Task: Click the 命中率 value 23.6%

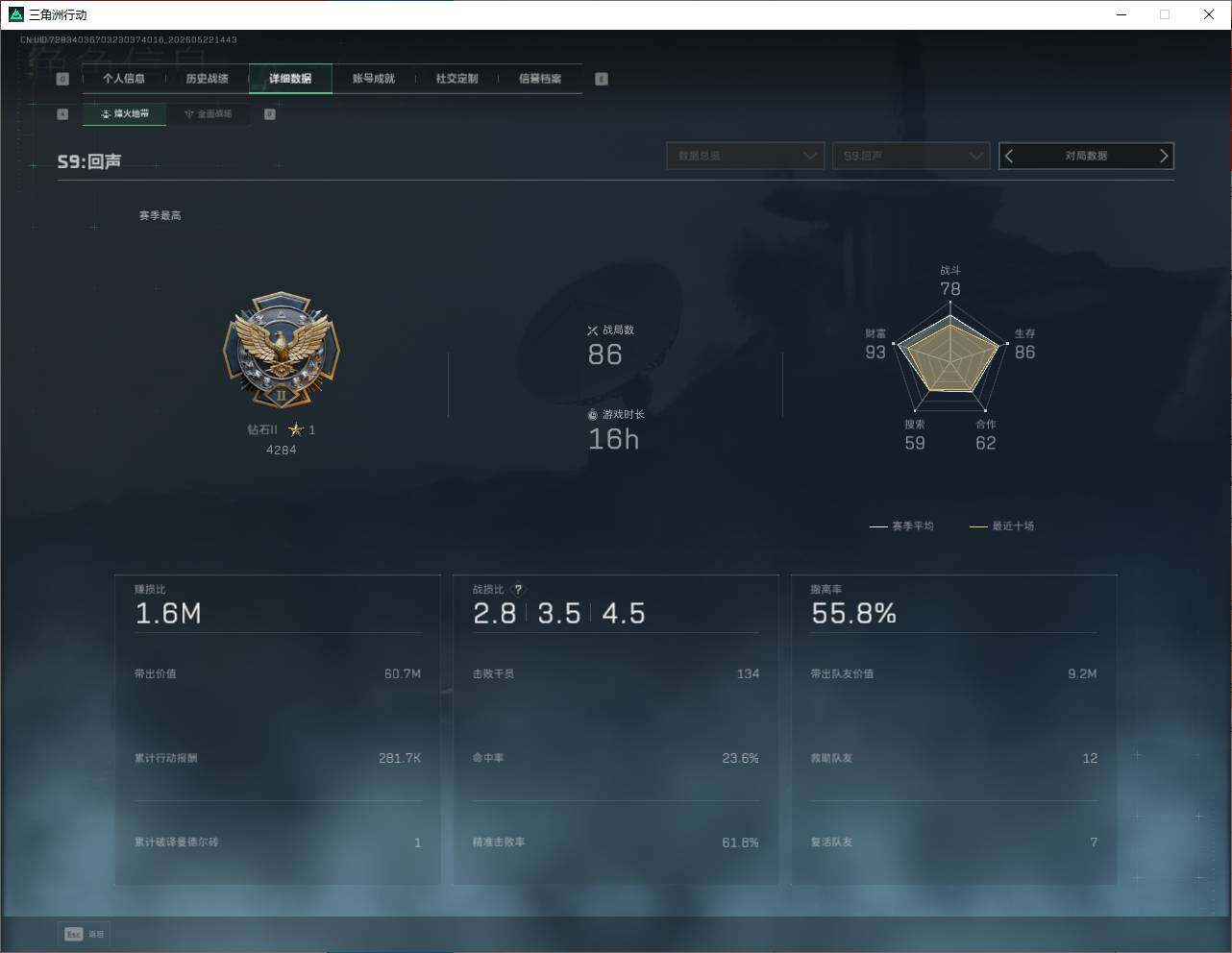Action: click(x=741, y=759)
